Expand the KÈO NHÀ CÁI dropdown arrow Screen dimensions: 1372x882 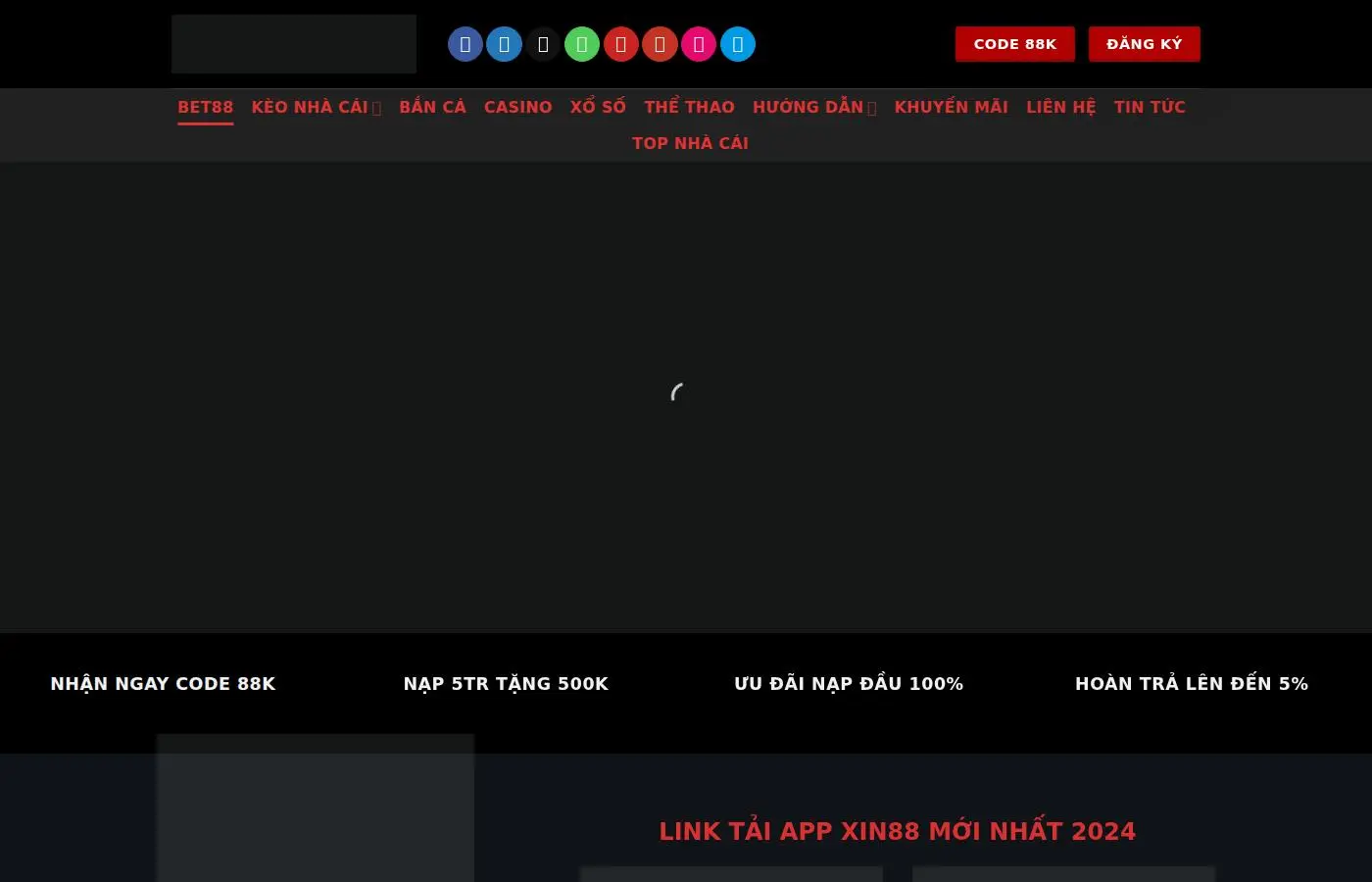(x=376, y=108)
